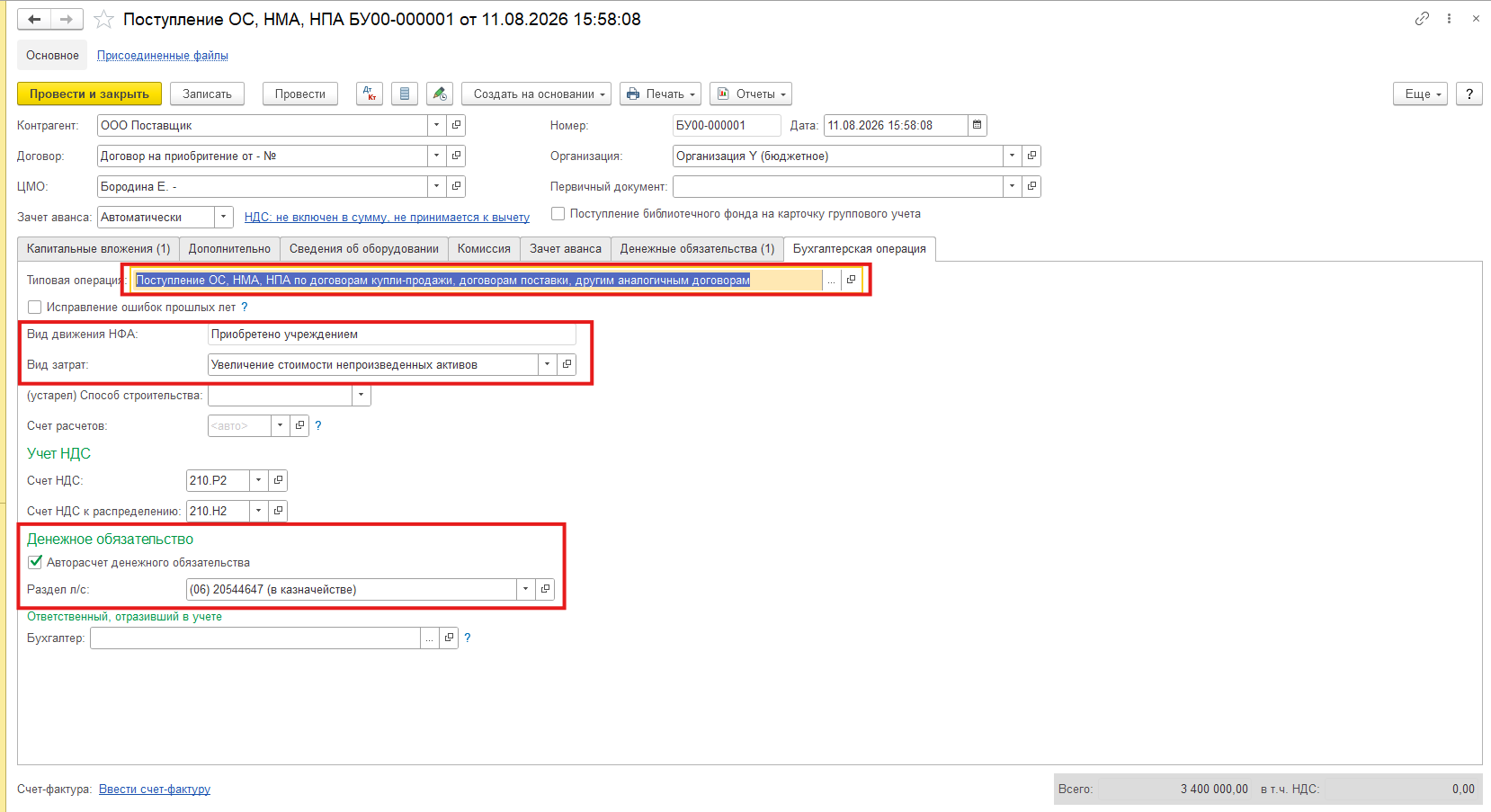The image size is (1491, 812).
Task: Click the Дт/Кт postings icon in toolbar
Action: pos(370,94)
